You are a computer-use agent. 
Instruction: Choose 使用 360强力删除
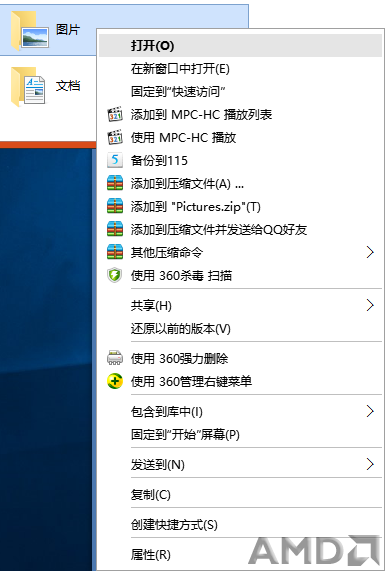[x=240, y=358]
